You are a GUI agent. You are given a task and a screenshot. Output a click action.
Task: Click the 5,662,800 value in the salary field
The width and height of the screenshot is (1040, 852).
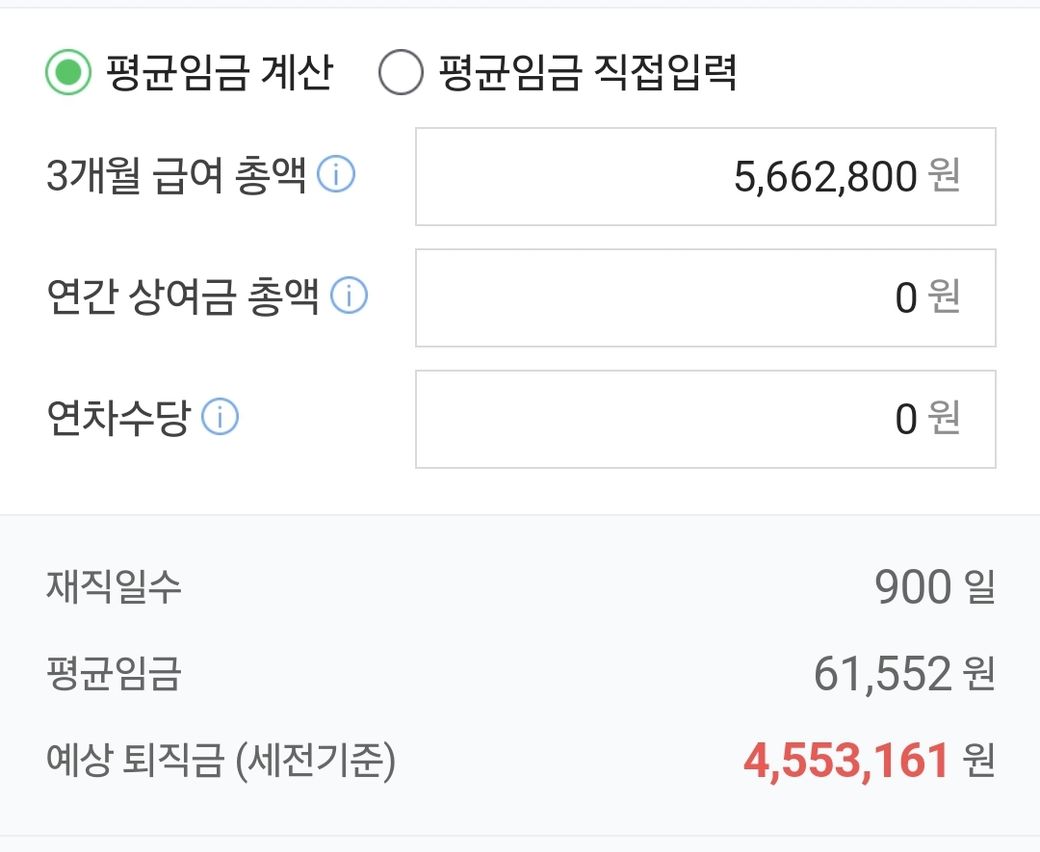point(825,178)
